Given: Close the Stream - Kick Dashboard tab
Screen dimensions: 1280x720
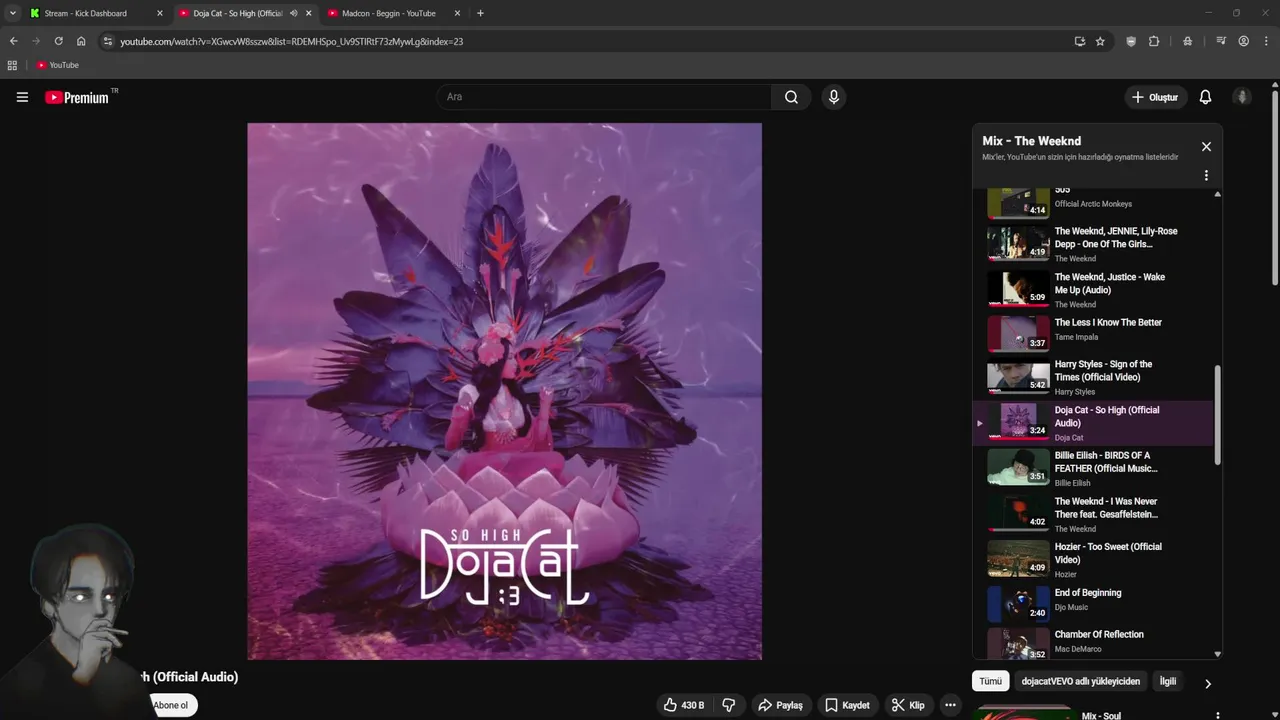Looking at the screenshot, I should click(159, 13).
